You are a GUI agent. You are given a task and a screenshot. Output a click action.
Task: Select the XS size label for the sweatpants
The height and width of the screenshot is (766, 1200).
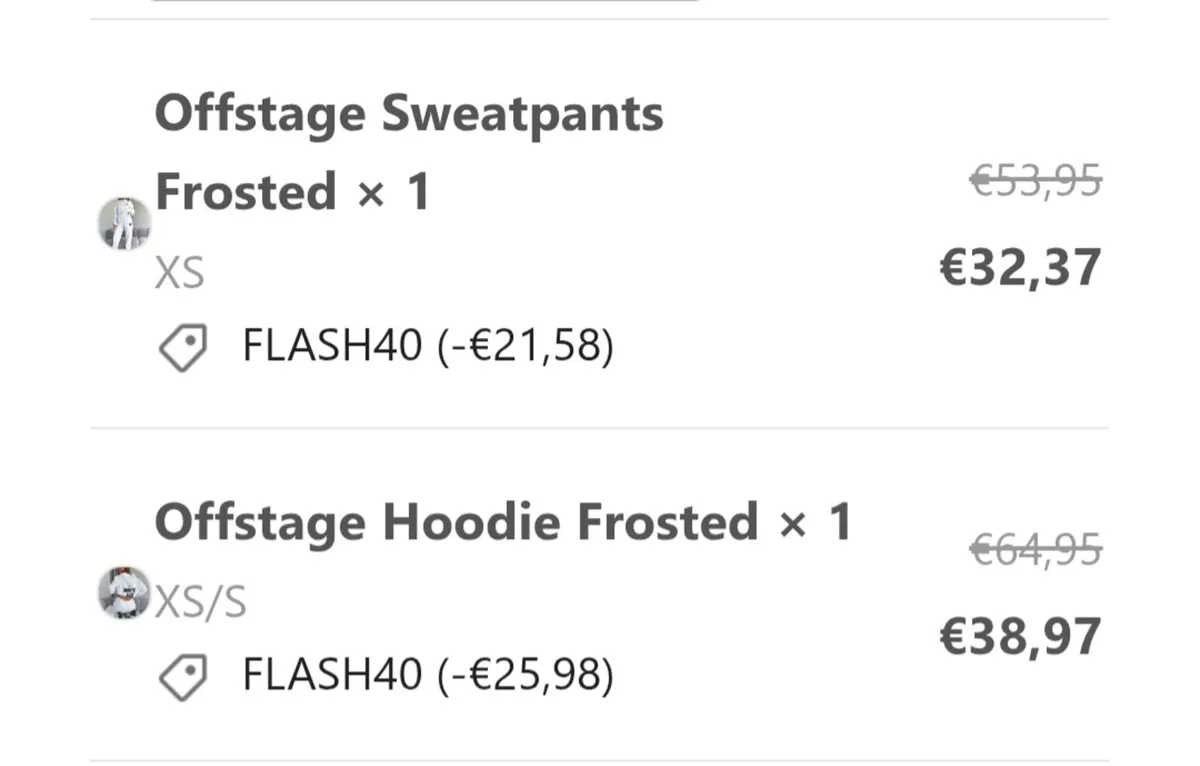178,269
